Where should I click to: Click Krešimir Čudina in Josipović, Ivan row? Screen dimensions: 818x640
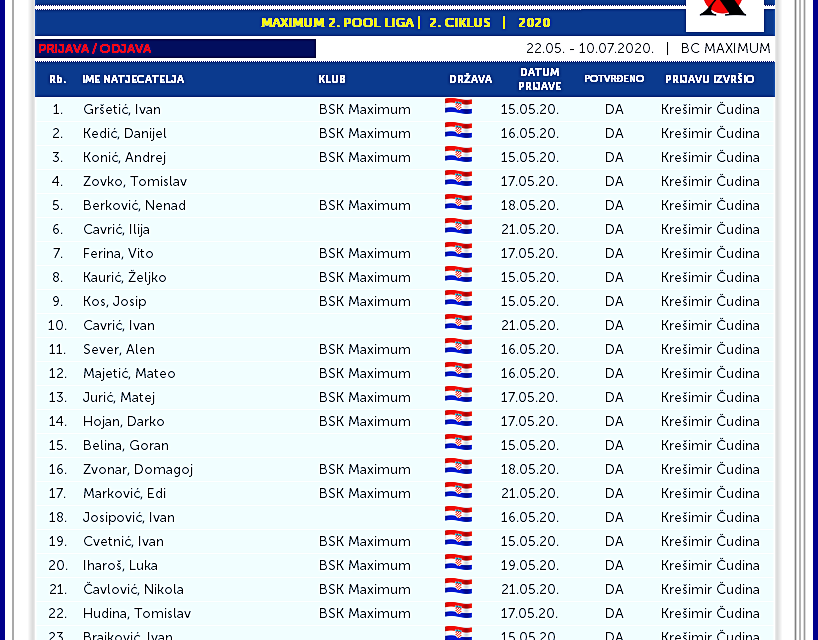tap(710, 517)
